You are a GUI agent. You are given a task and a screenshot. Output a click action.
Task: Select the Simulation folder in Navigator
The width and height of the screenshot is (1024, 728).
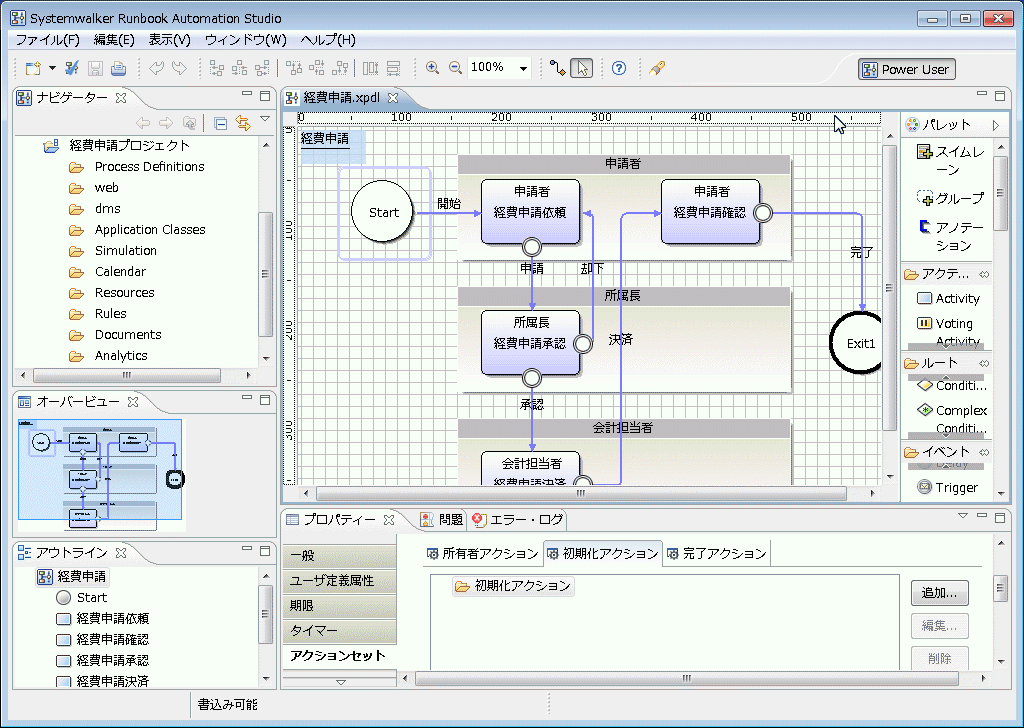pyautogui.click(x=125, y=250)
